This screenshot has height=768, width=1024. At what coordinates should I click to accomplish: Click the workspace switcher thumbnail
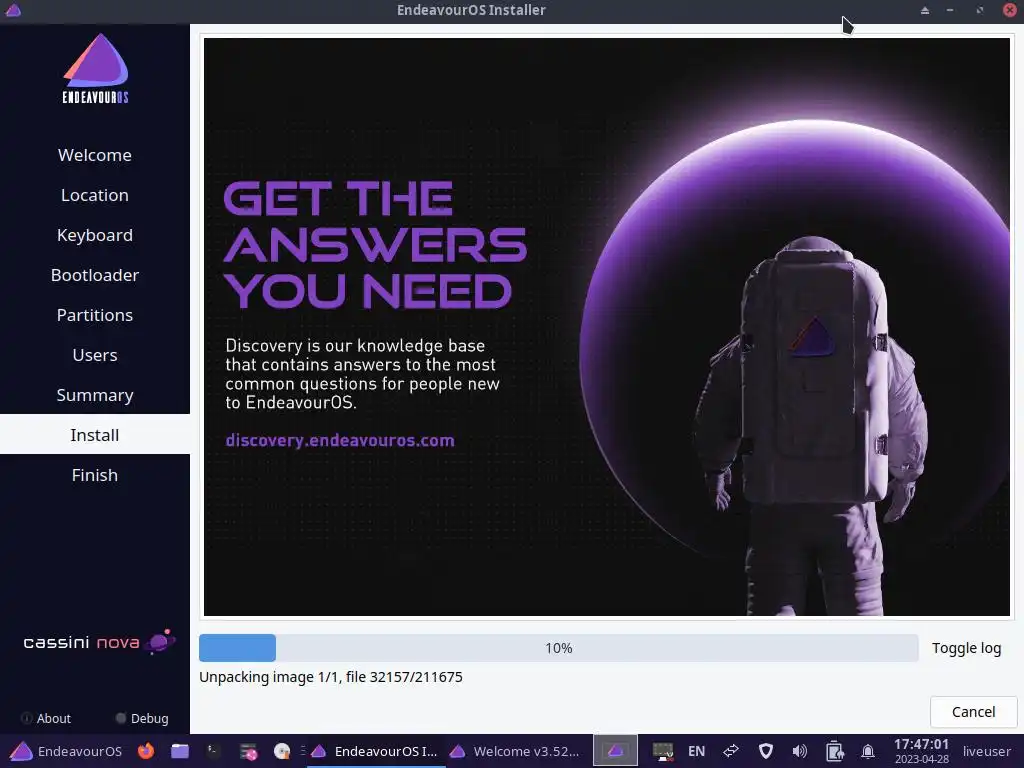point(615,751)
